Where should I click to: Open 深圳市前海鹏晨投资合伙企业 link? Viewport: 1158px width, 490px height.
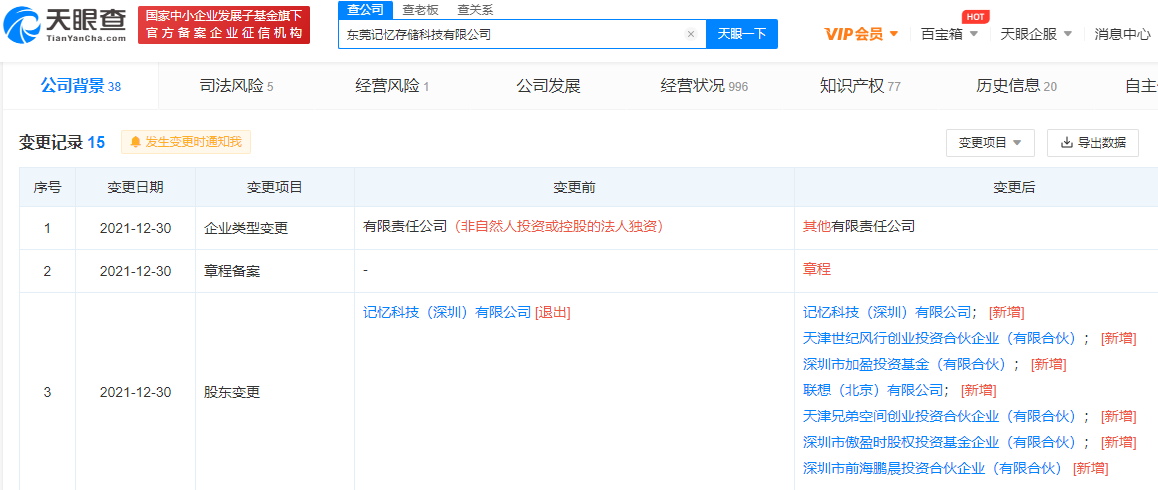(932, 468)
